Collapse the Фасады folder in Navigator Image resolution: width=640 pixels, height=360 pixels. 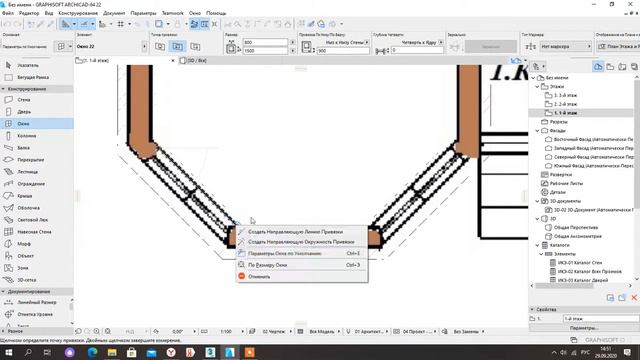point(537,131)
